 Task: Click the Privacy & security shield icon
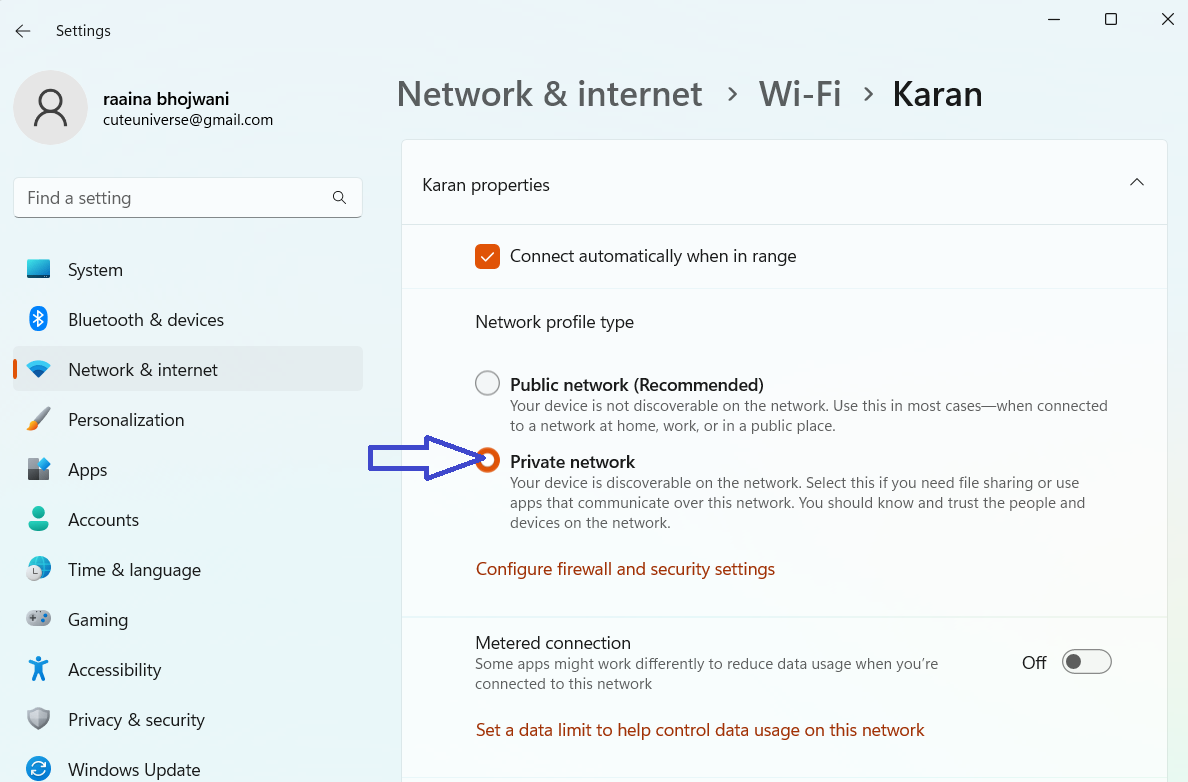(38, 719)
